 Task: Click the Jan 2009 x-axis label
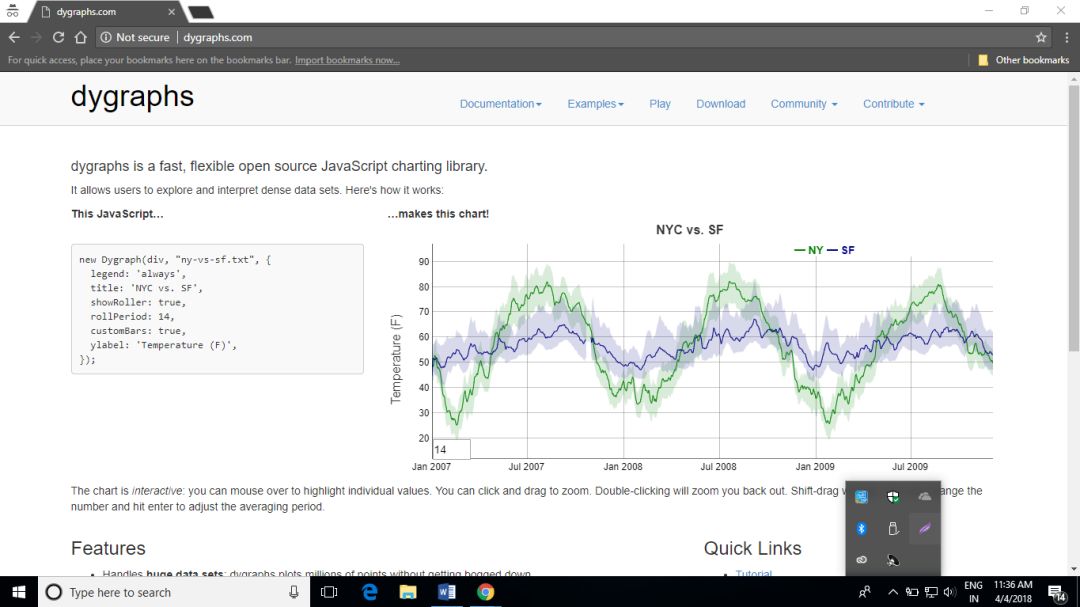[x=815, y=466]
